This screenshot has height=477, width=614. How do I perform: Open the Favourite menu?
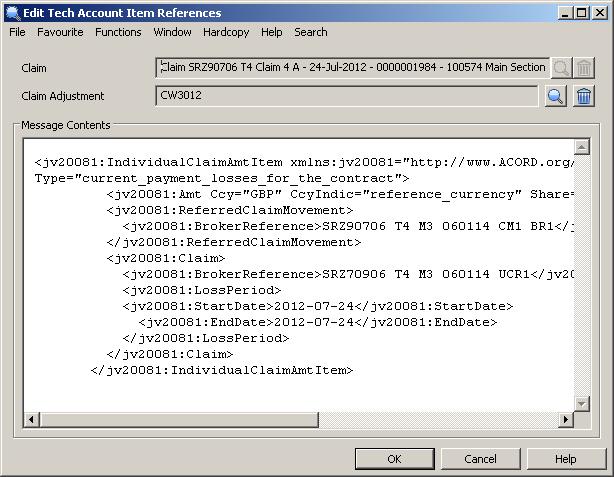60,32
